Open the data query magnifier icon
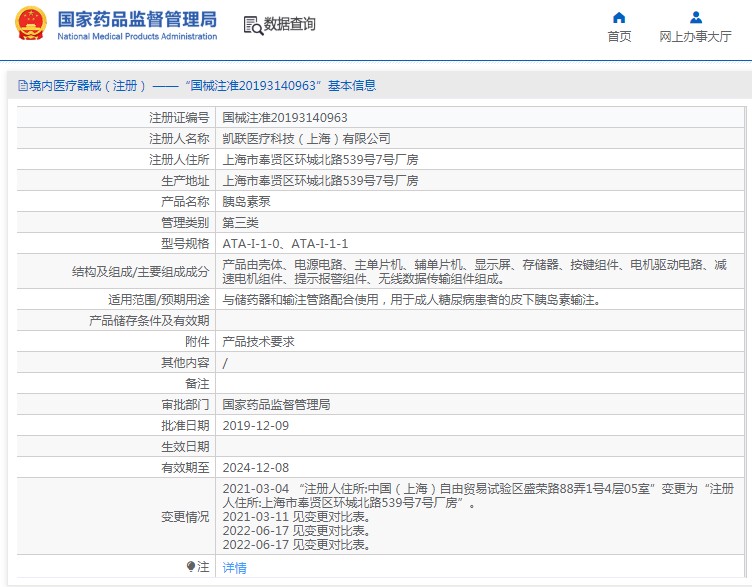The image size is (752, 587). [253, 25]
